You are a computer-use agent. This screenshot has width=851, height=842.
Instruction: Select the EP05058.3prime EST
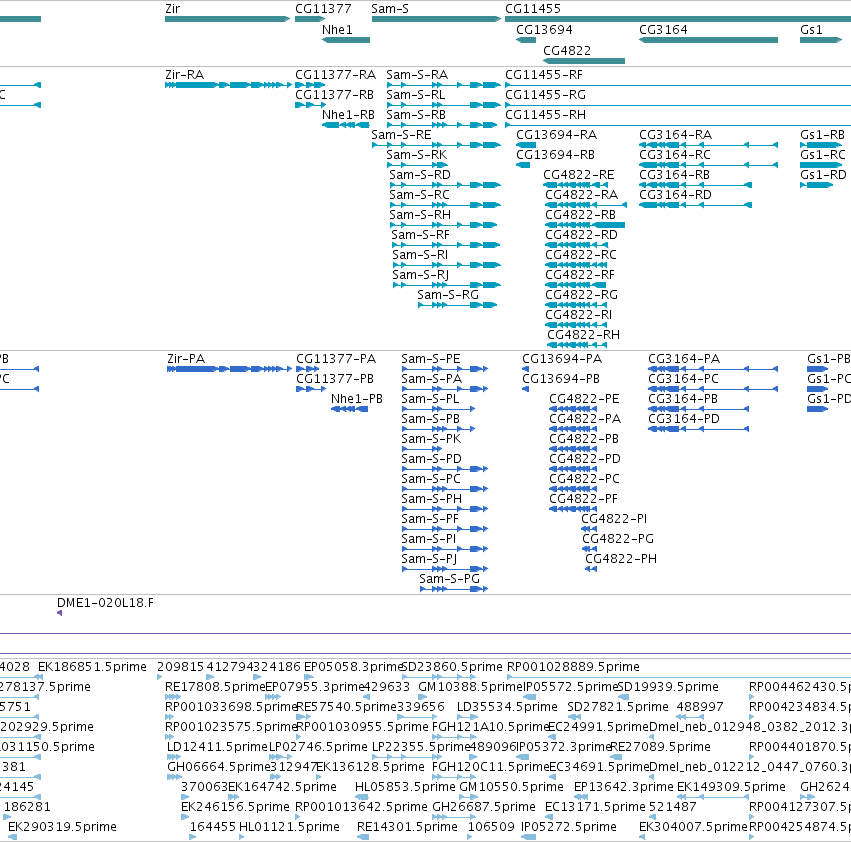[x=309, y=677]
